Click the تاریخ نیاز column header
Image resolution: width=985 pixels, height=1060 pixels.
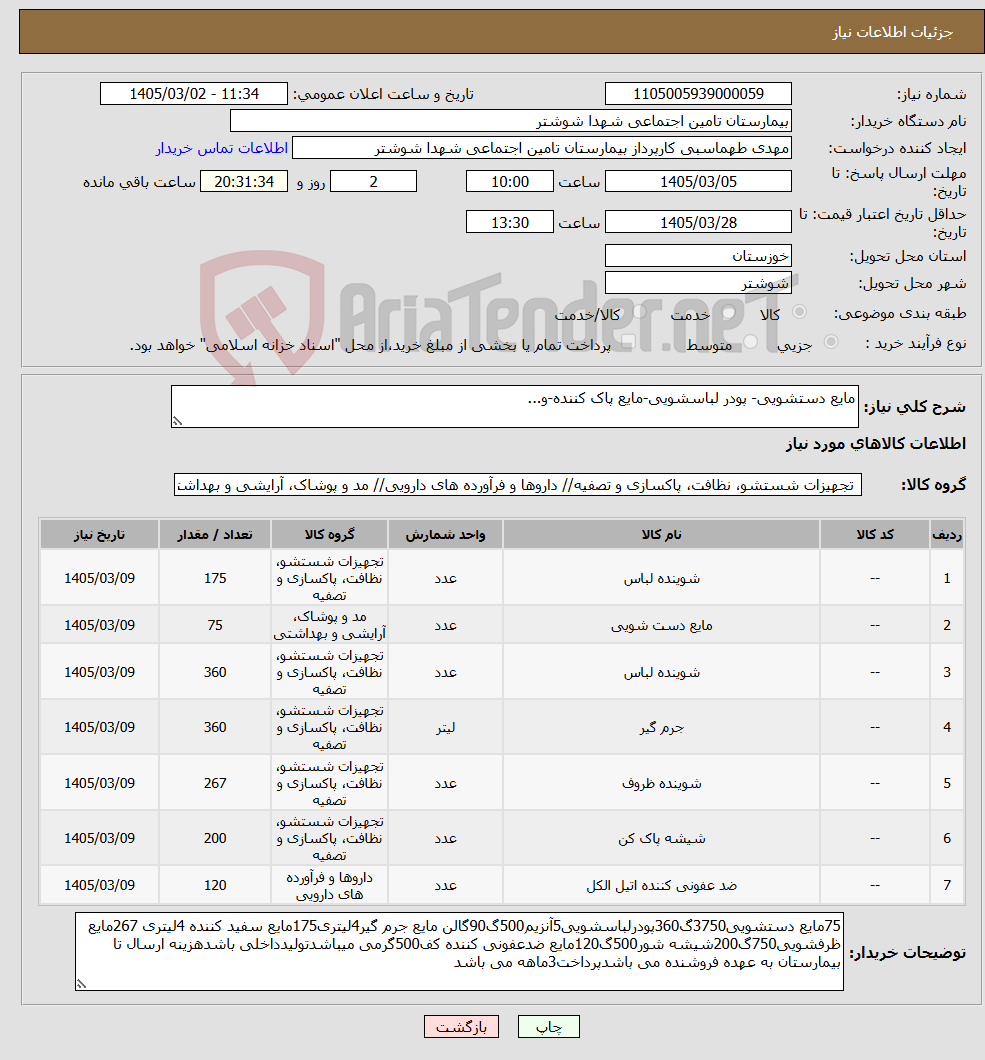pos(99,534)
